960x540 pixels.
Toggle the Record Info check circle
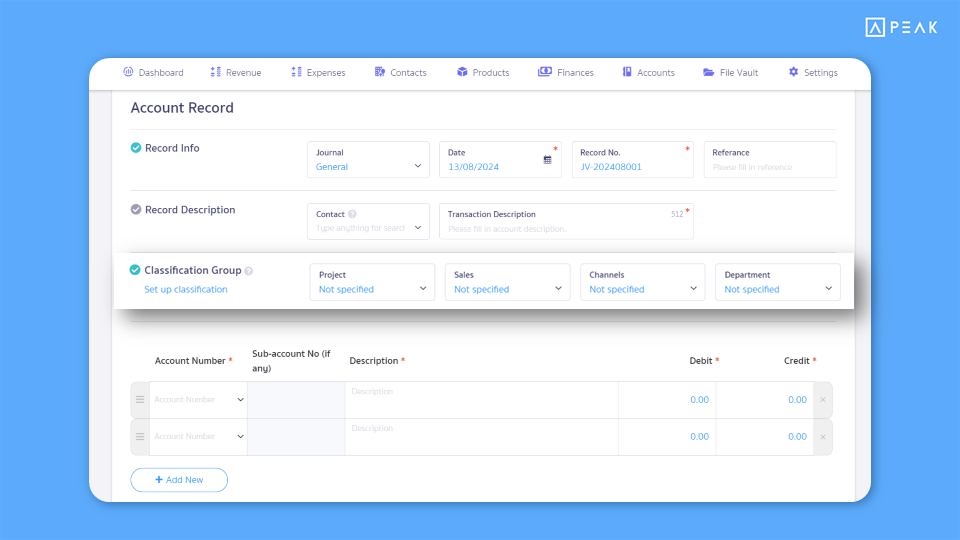point(136,148)
